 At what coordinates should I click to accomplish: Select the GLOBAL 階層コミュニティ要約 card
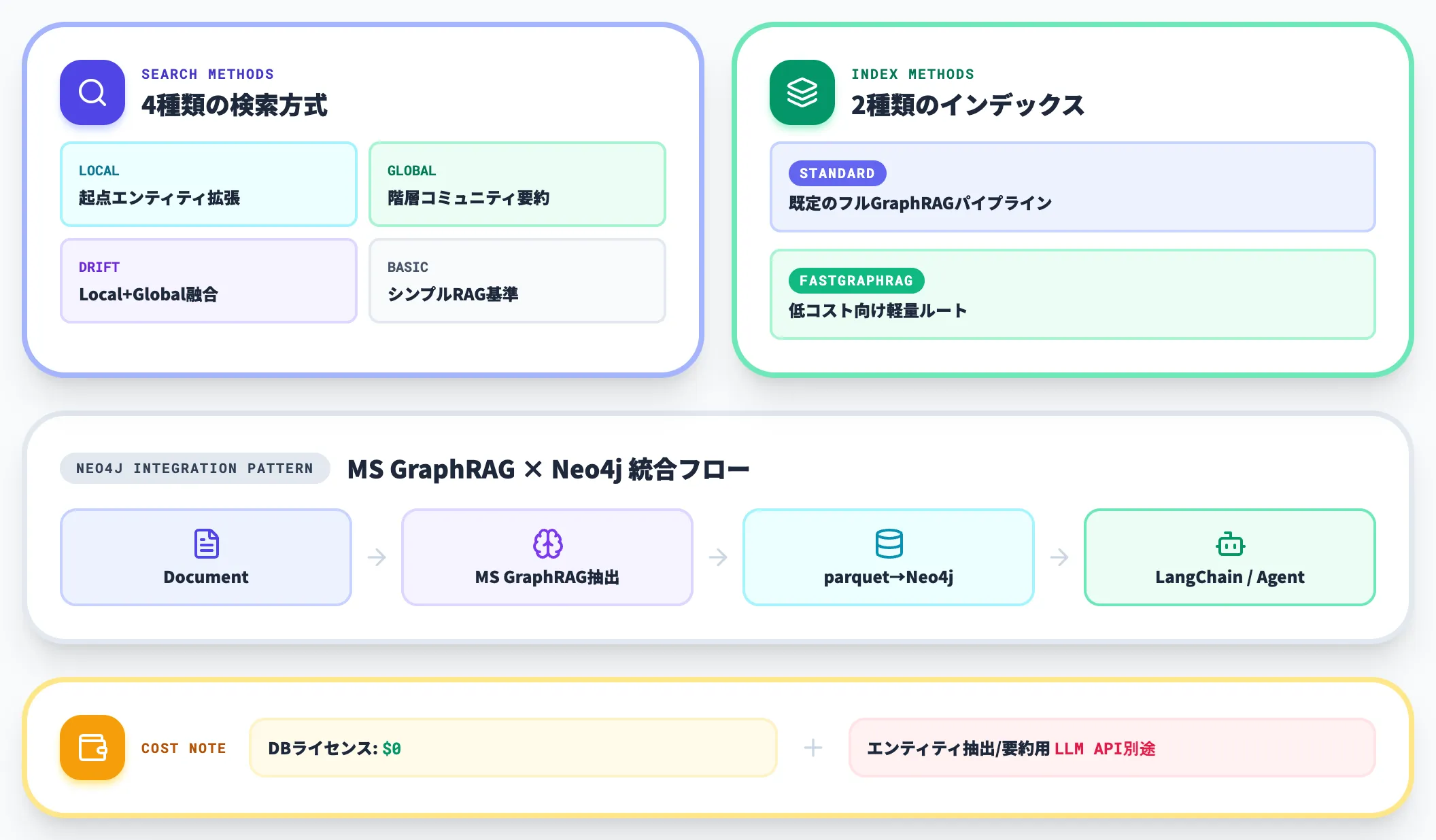517,184
